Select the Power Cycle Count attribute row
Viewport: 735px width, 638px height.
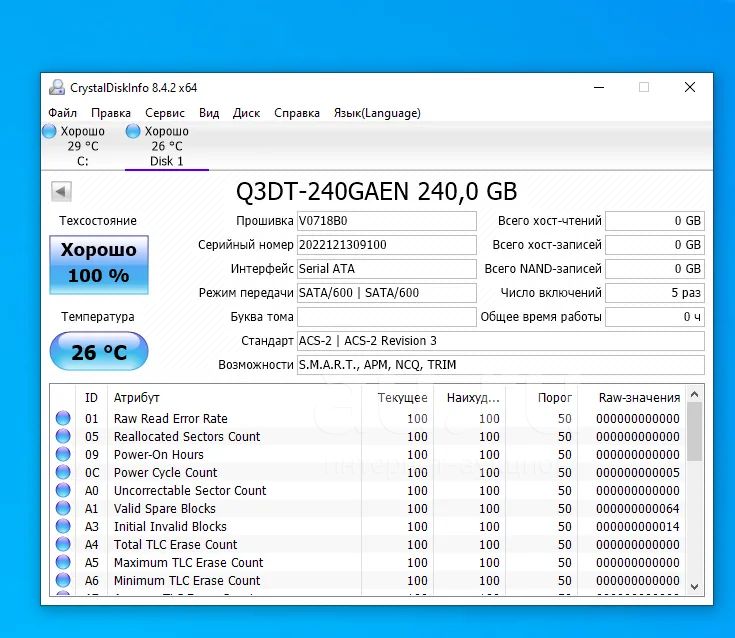(x=368, y=472)
